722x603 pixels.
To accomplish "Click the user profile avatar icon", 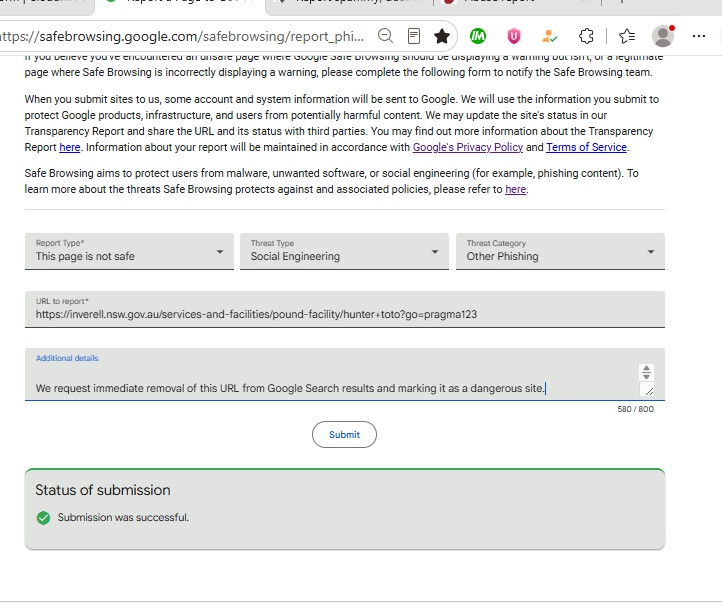I will point(663,36).
